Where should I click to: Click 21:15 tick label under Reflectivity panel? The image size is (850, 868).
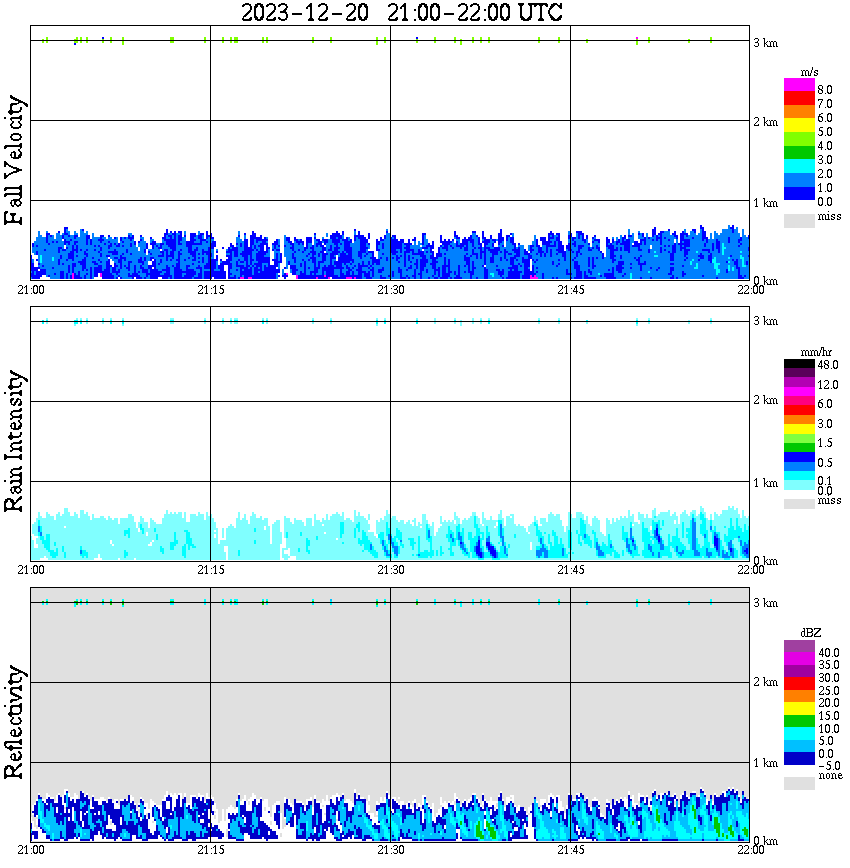211,850
